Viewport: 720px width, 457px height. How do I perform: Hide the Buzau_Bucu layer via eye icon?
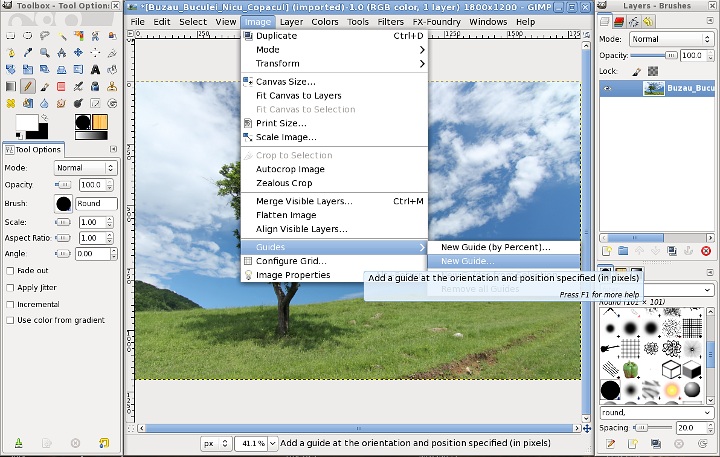(608, 89)
